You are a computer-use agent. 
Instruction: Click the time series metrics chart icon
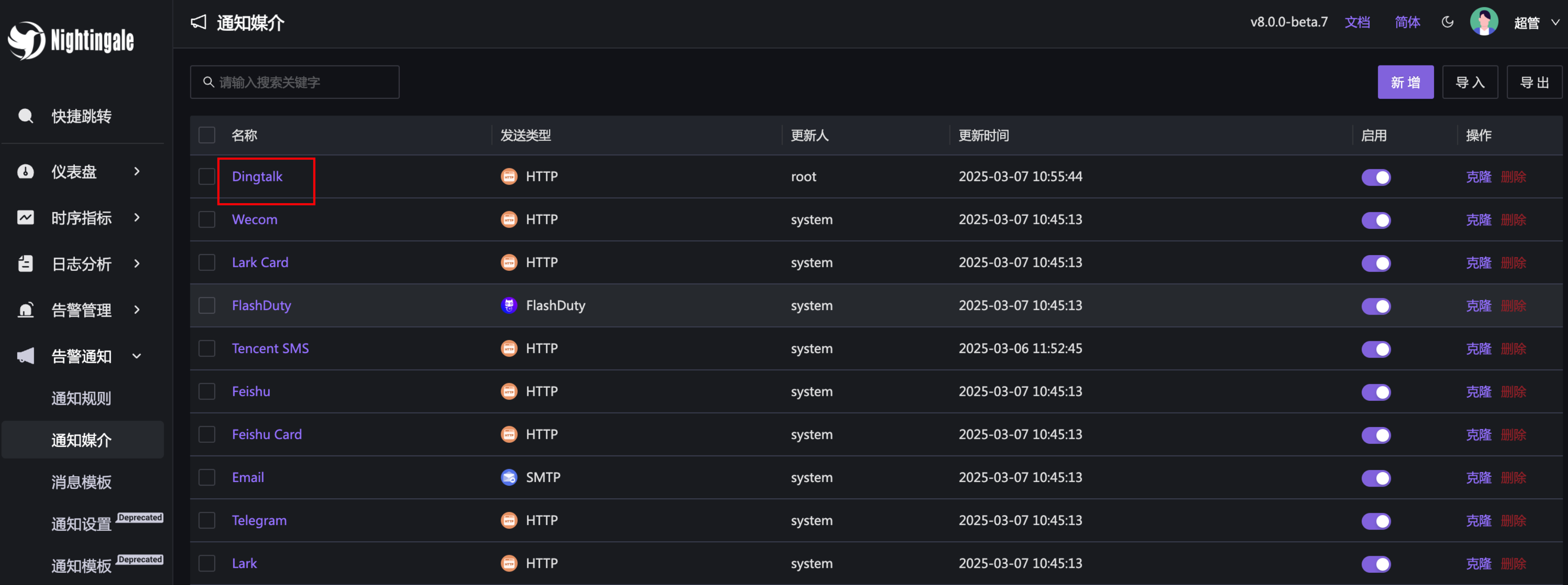(x=26, y=218)
